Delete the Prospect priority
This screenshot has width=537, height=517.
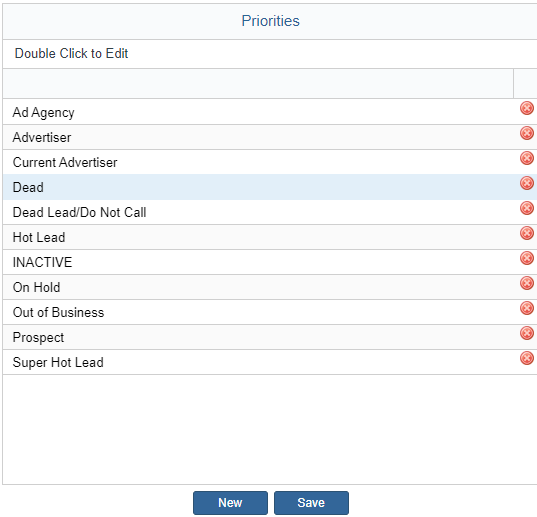point(527,333)
